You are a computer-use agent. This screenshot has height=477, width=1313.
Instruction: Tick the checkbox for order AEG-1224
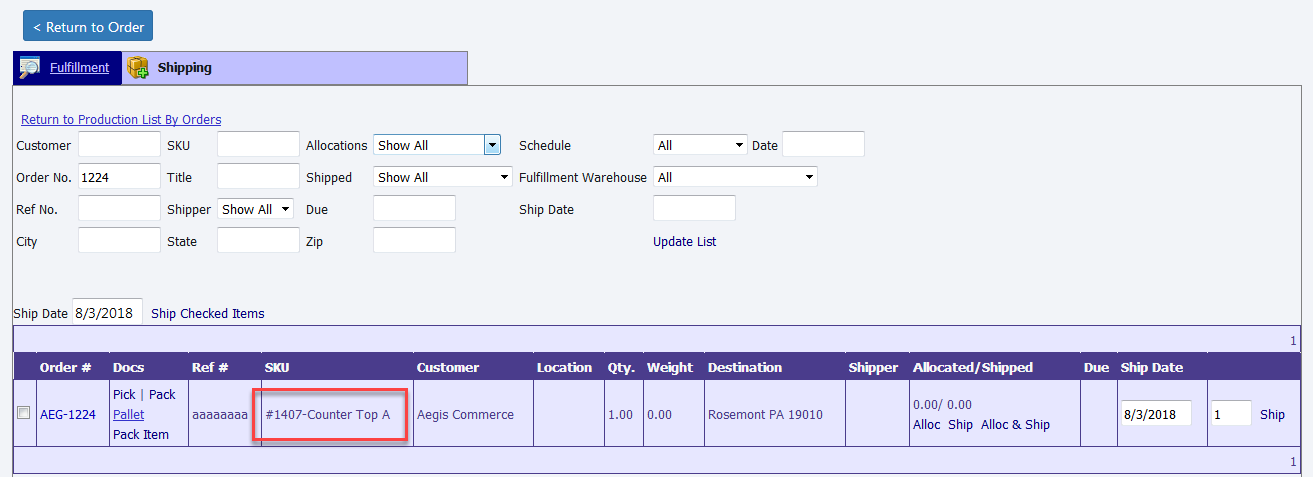click(24, 413)
